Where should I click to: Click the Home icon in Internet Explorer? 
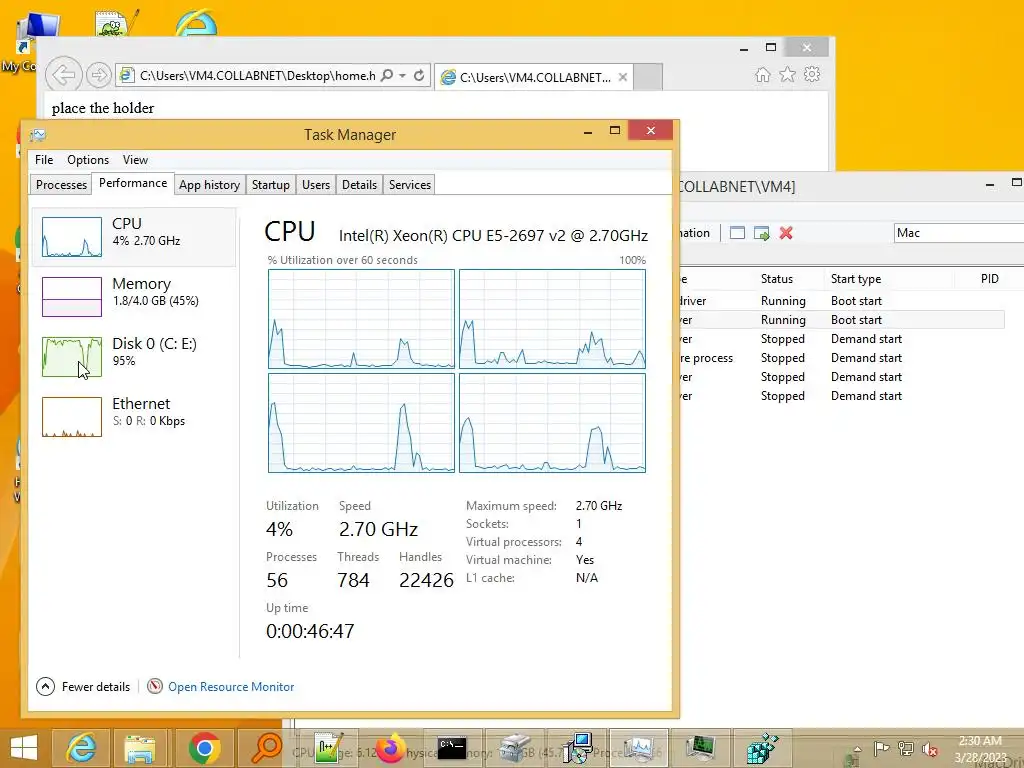tap(762, 75)
